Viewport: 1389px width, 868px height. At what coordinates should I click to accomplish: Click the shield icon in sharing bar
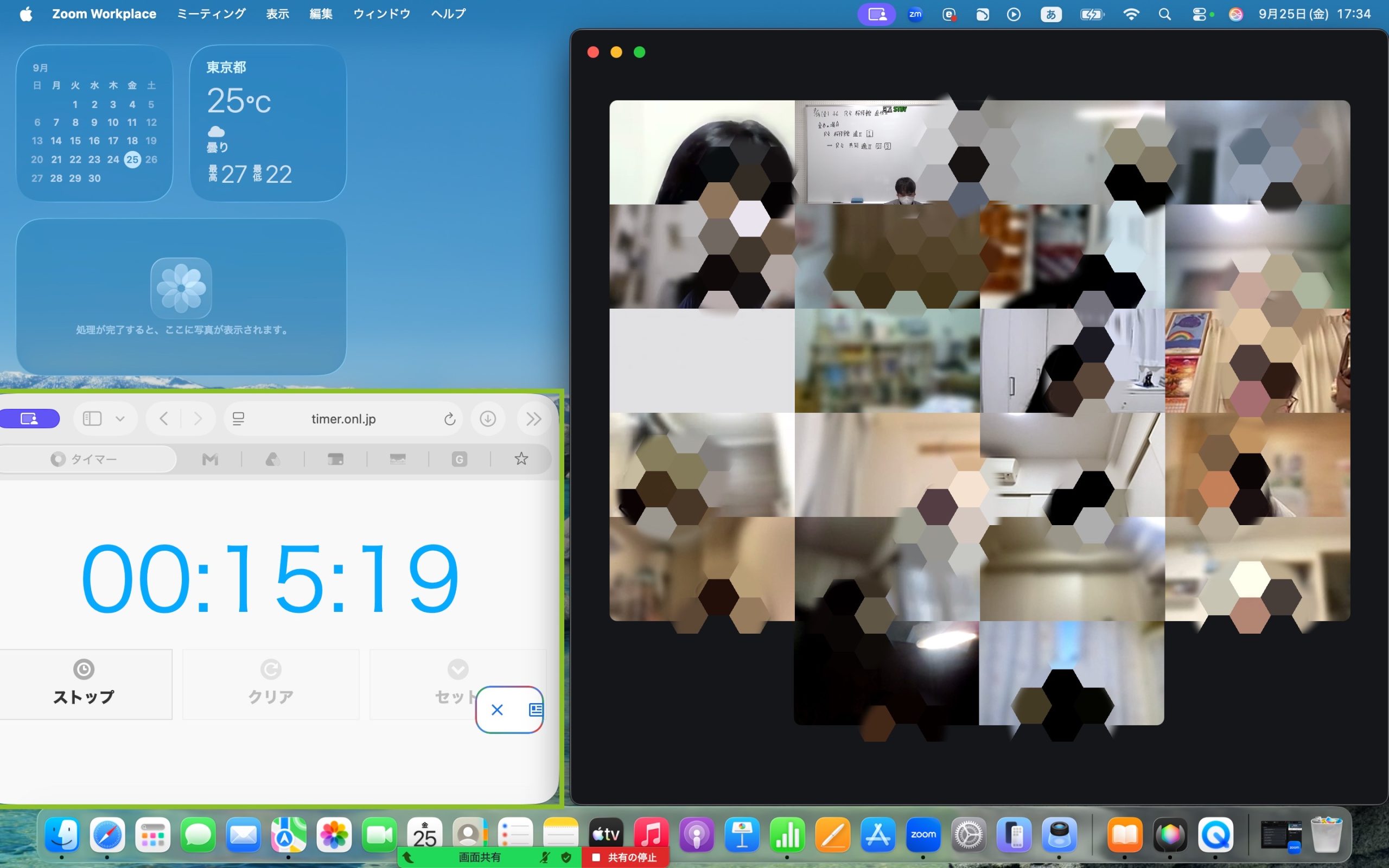coord(566,857)
